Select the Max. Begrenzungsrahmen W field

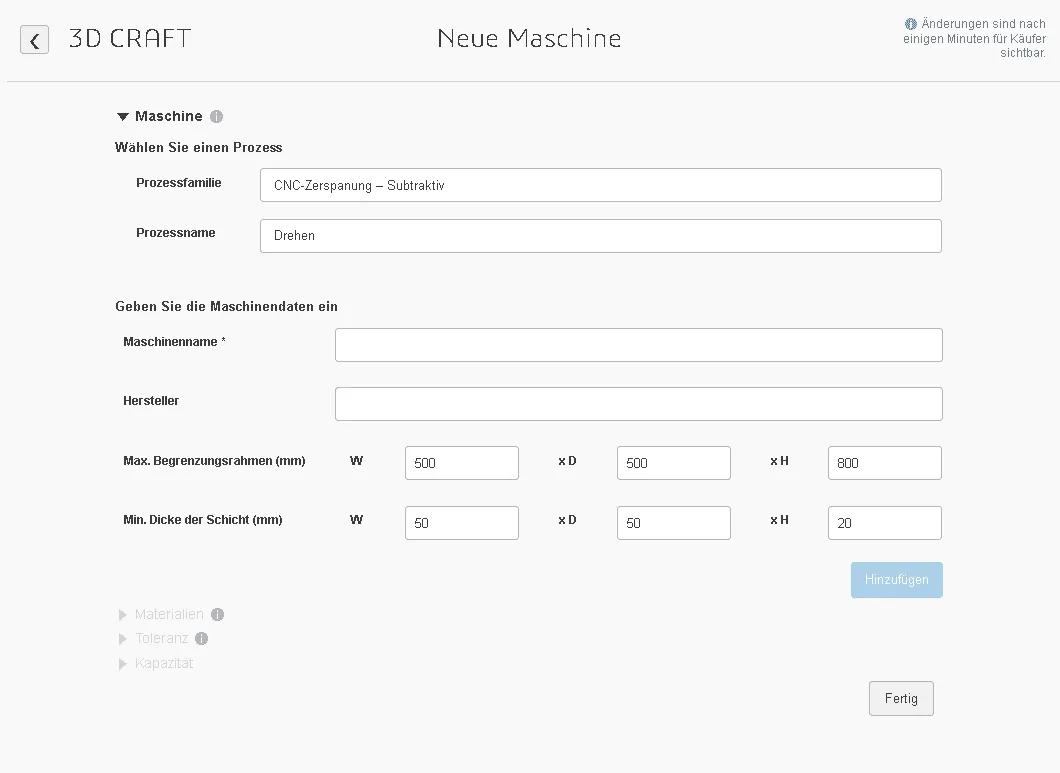pyautogui.click(x=461, y=463)
